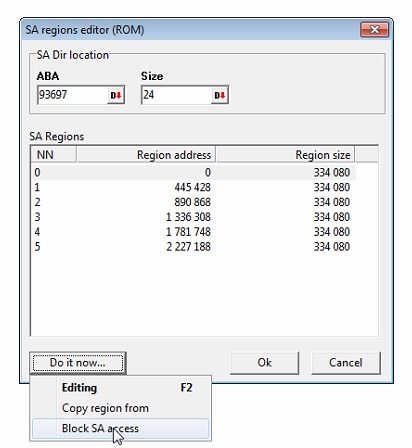Open the Do it now... dropdown button
This screenshot has width=412, height=448.
click(x=78, y=363)
